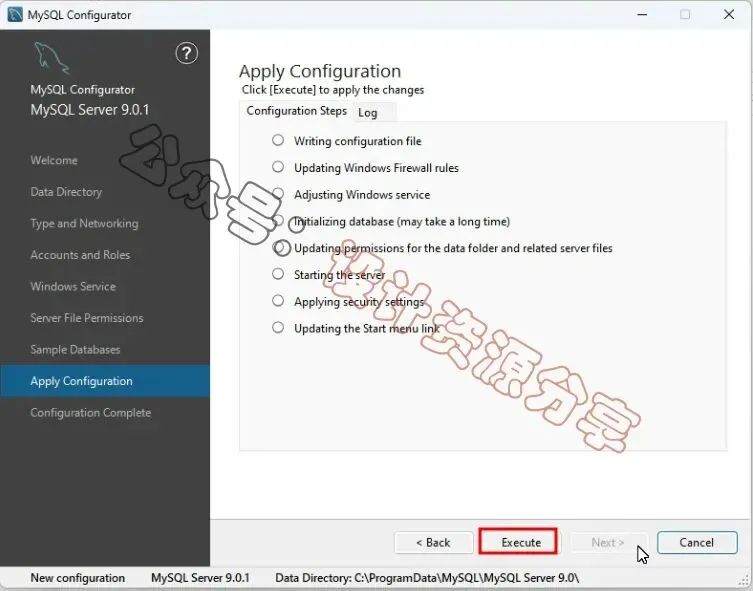Viewport: 753px width, 591px height.
Task: Click 'Initializing database (may take a long time)' text
Action: [x=402, y=222]
